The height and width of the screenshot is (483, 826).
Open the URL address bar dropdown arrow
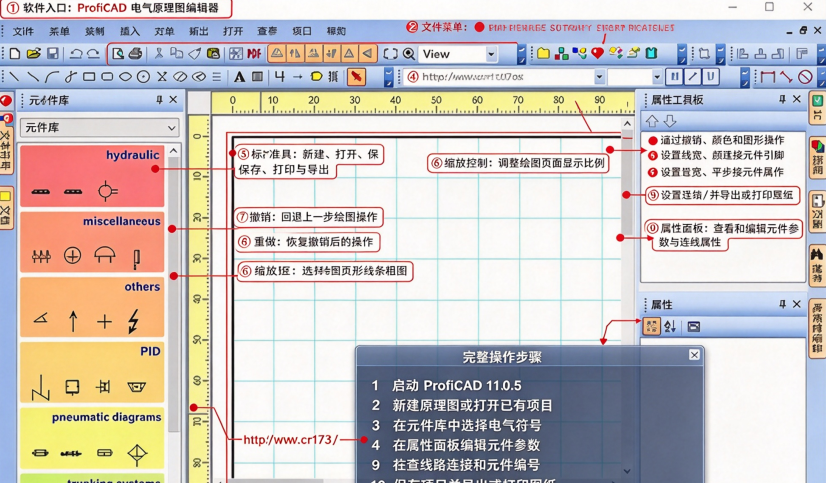coord(599,77)
